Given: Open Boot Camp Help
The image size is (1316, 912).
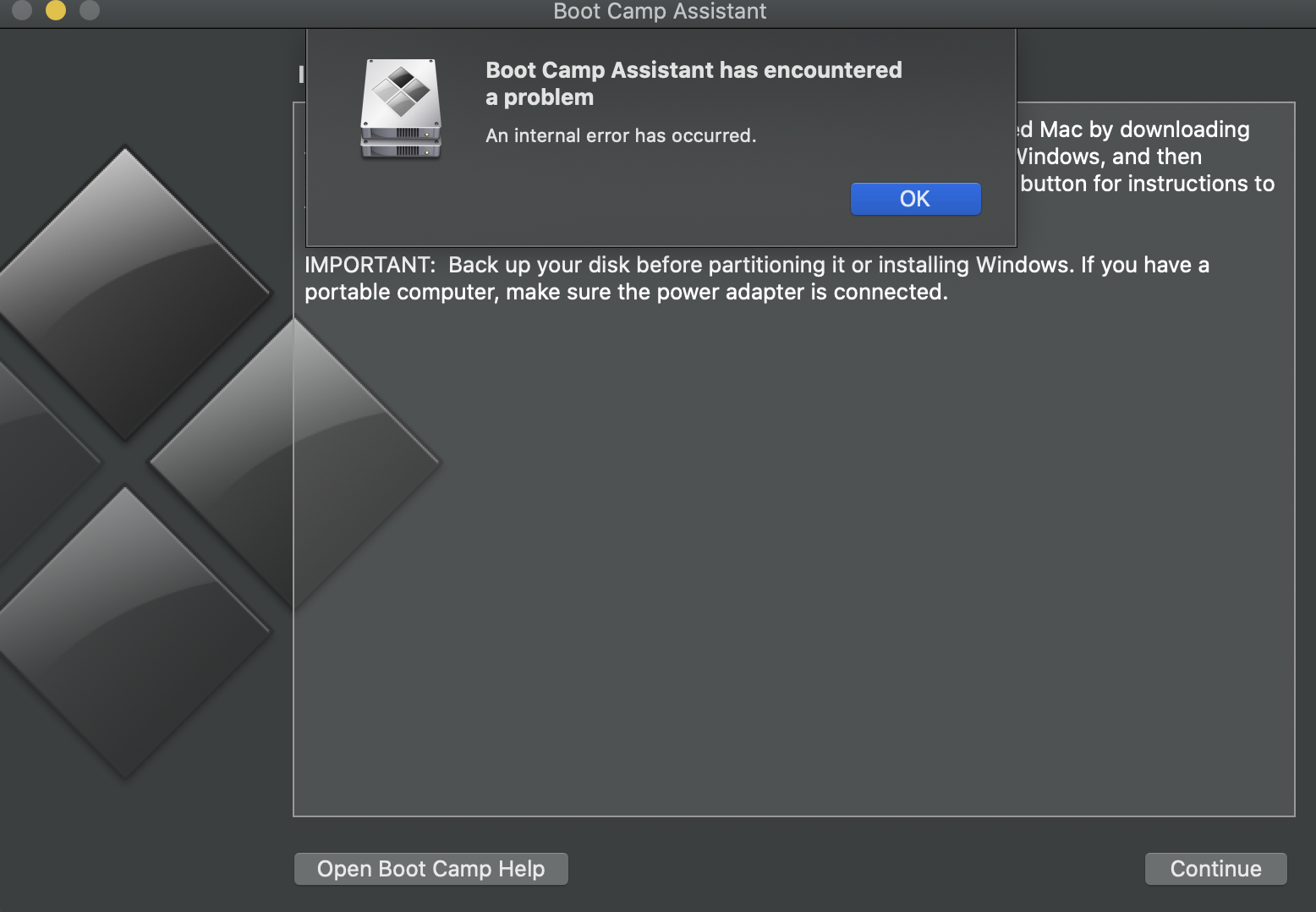Looking at the screenshot, I should point(430,869).
